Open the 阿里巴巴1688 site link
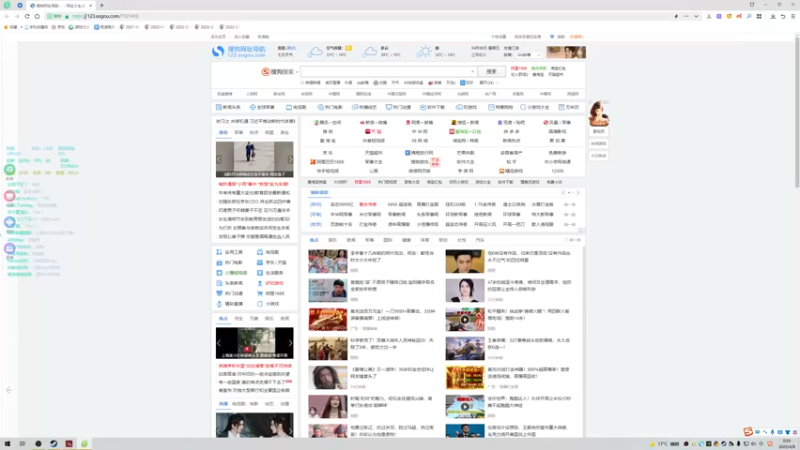The height and width of the screenshot is (450, 800). click(x=327, y=162)
